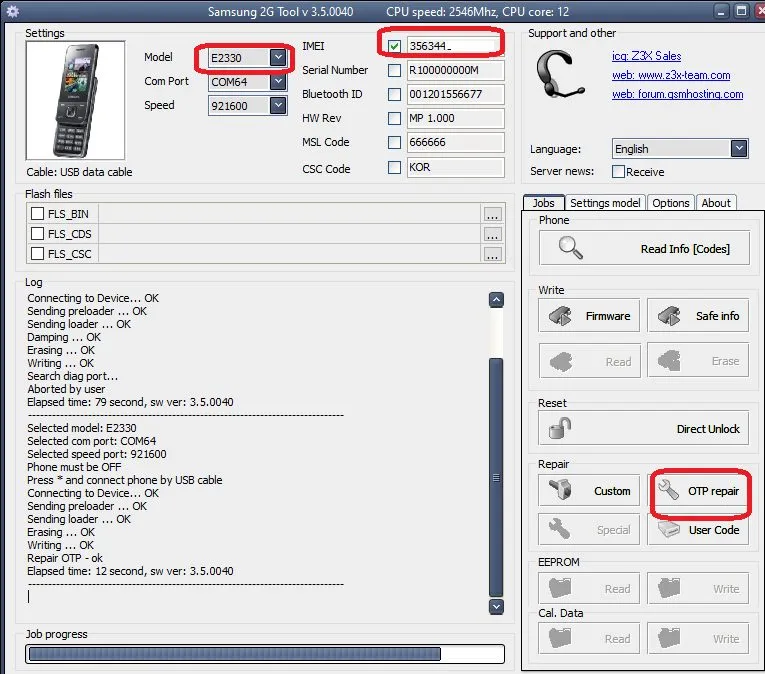Enable the Serial Number checkbox

coord(394,70)
